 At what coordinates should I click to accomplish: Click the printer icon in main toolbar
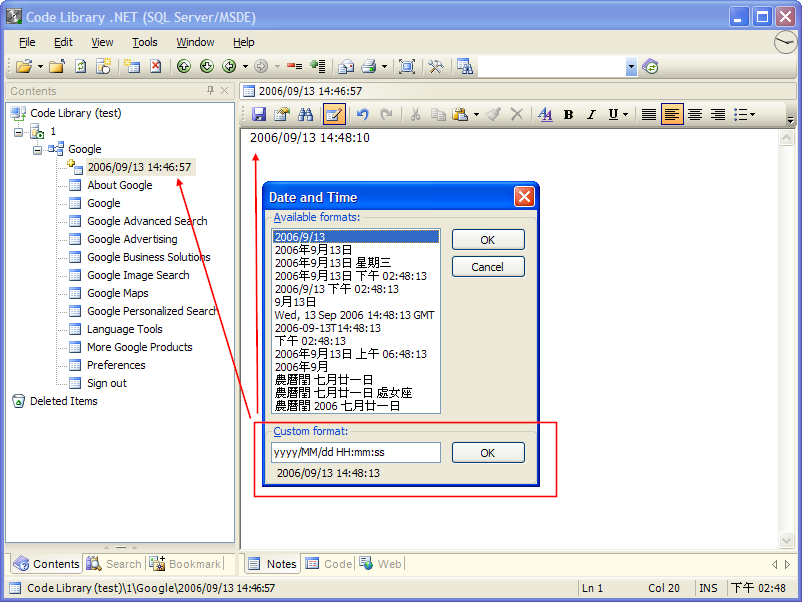click(369, 66)
